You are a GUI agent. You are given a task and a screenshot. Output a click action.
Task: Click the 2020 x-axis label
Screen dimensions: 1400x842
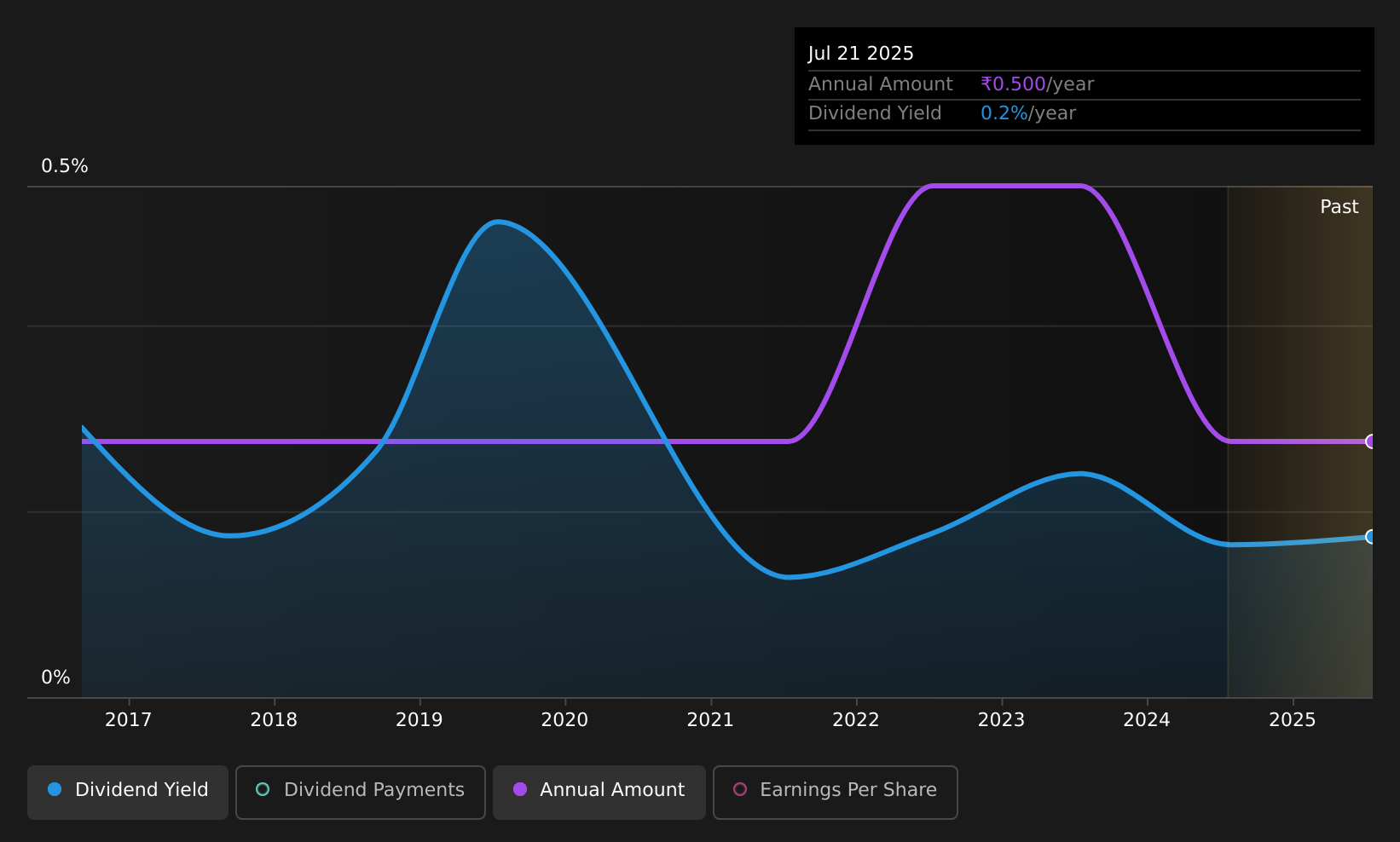564,720
